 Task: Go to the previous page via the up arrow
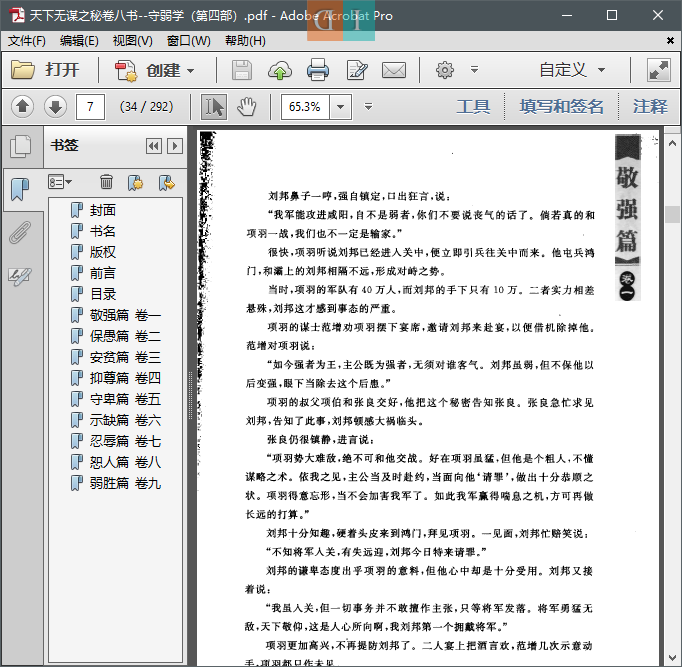point(23,107)
